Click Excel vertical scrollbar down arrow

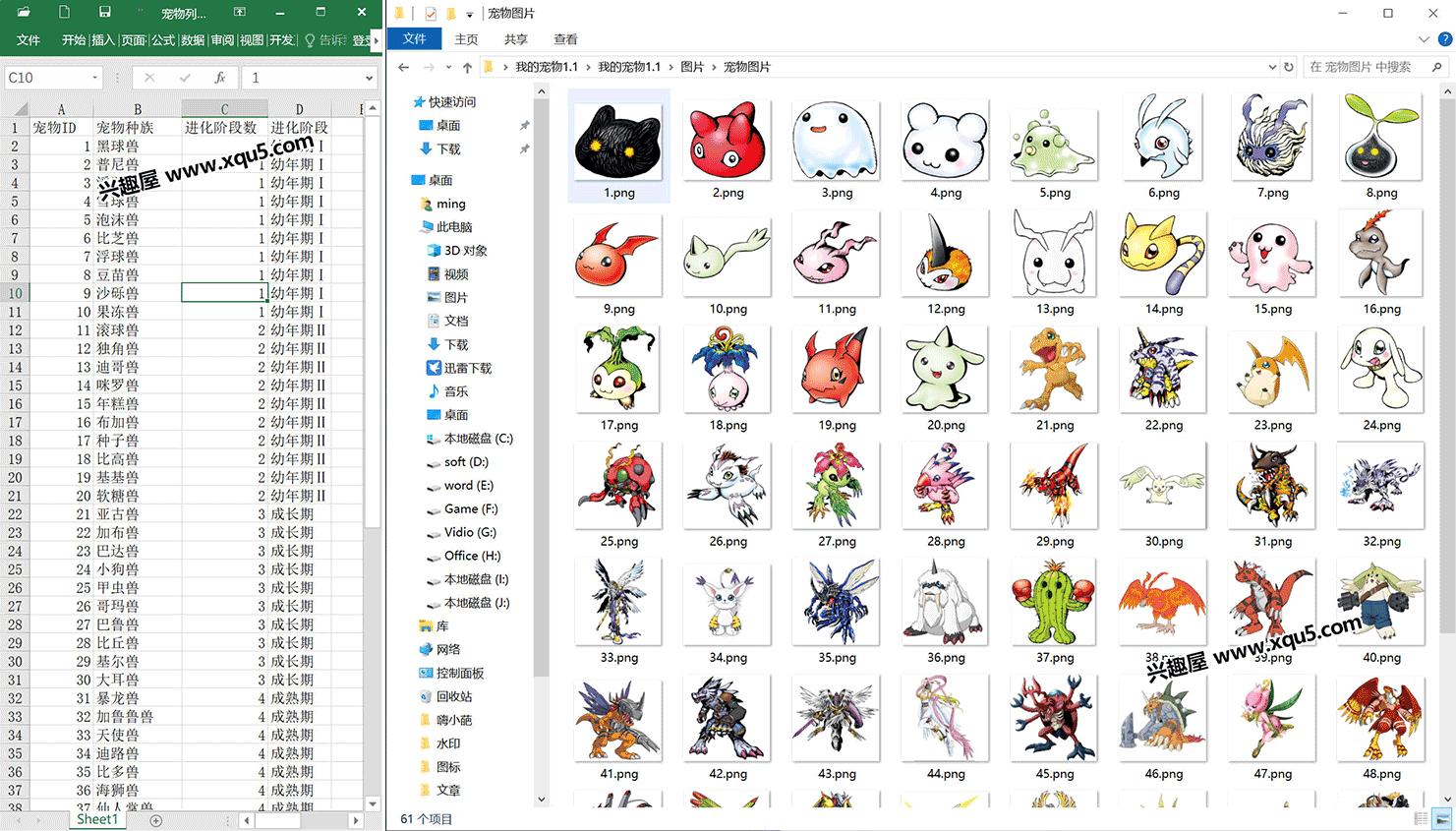(x=373, y=803)
